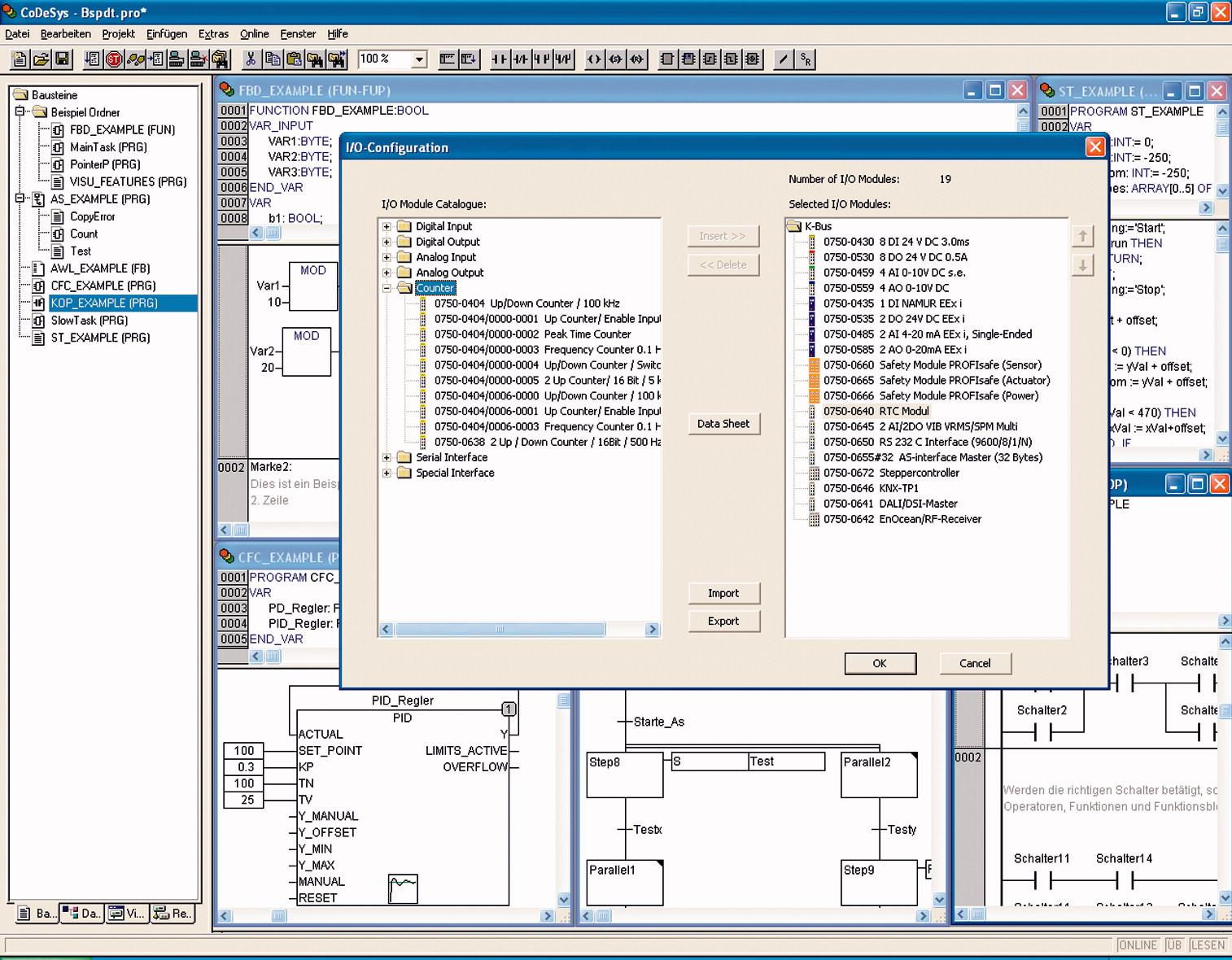
Task: Click the Paste icon on the toolbar
Action: point(295,59)
